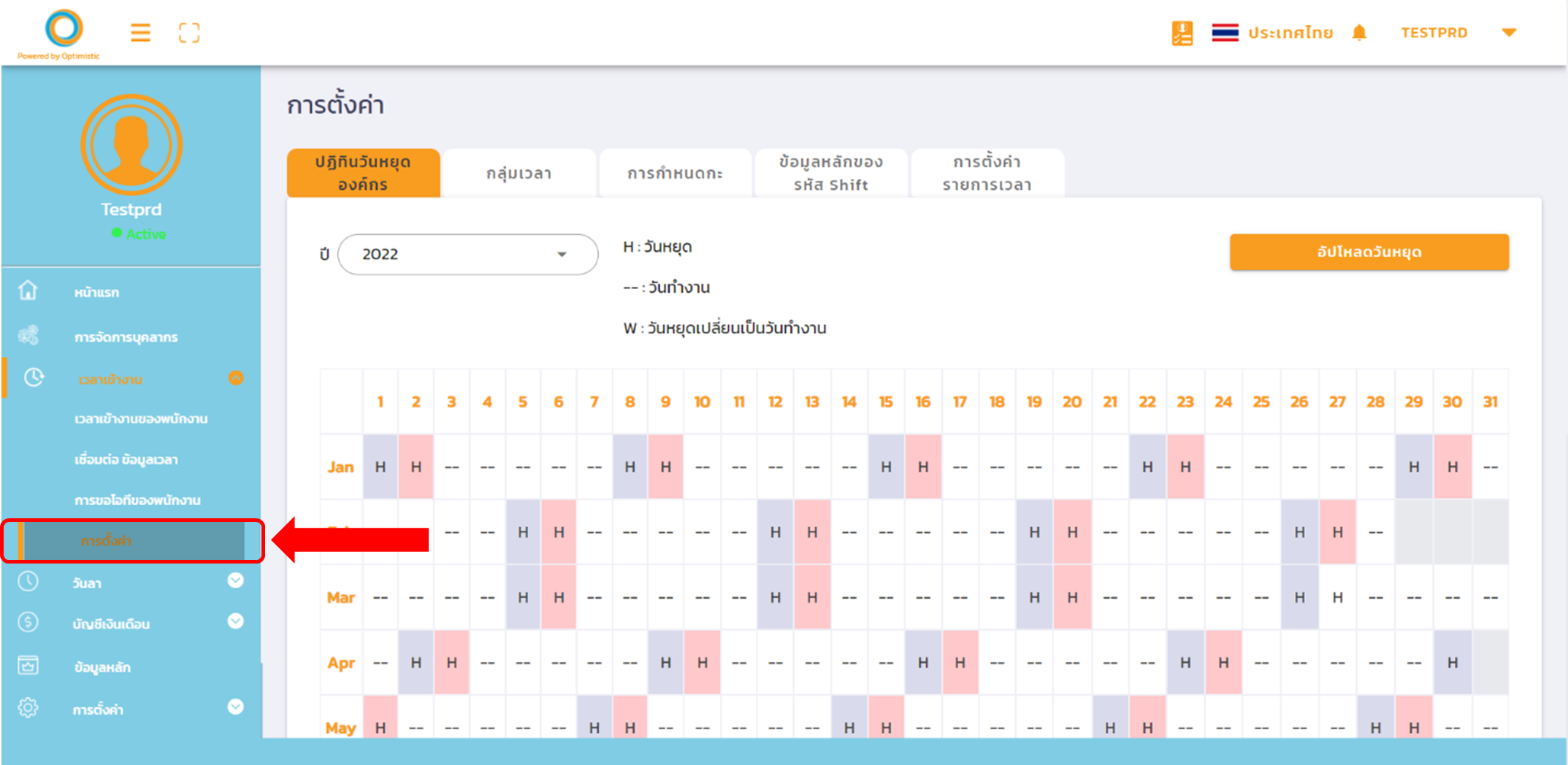Switch to the กลุ่มเวลา tab
The width and height of the screenshot is (1568, 765).
(519, 174)
